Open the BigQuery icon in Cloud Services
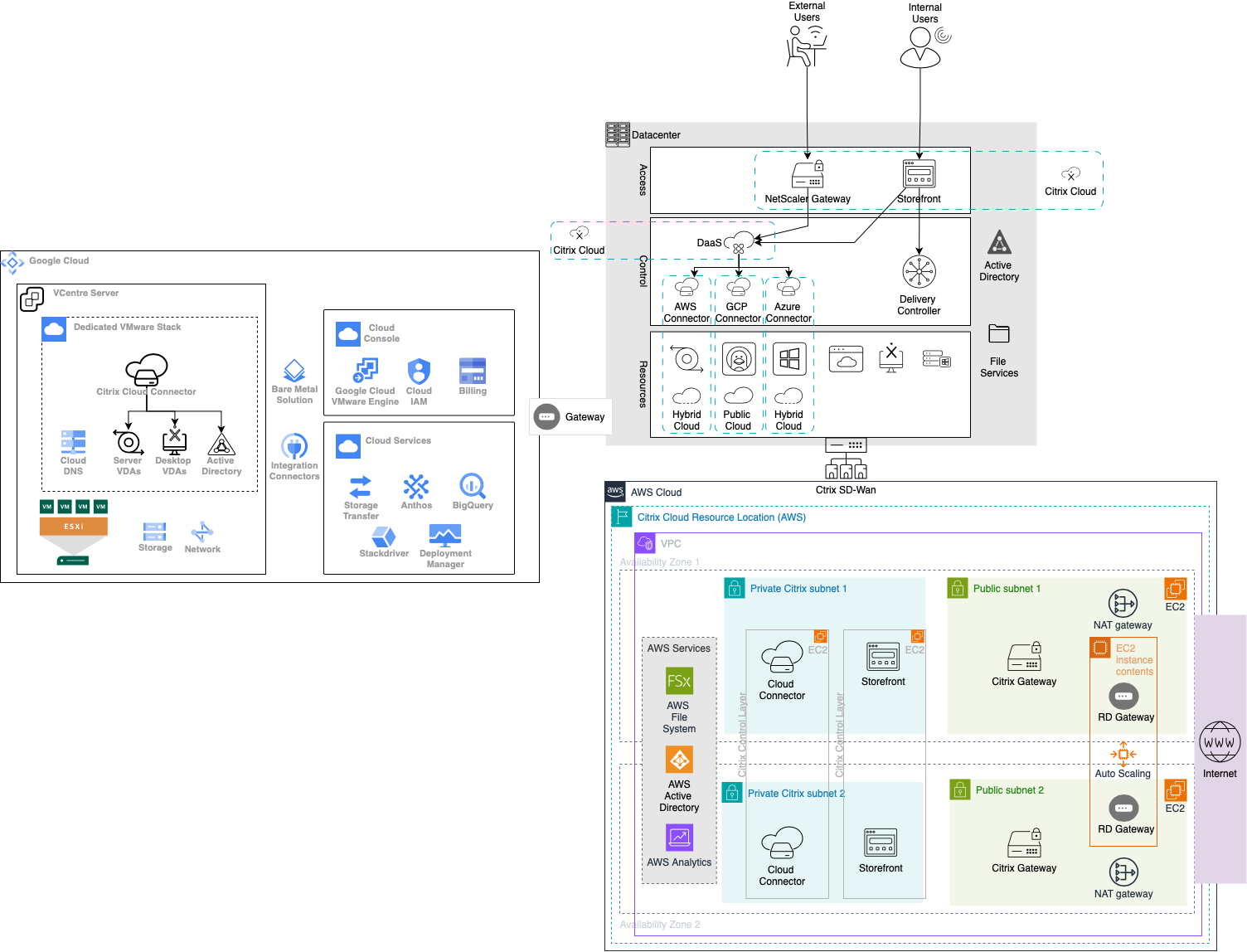Screen dimensions: 1247x952 (472, 487)
